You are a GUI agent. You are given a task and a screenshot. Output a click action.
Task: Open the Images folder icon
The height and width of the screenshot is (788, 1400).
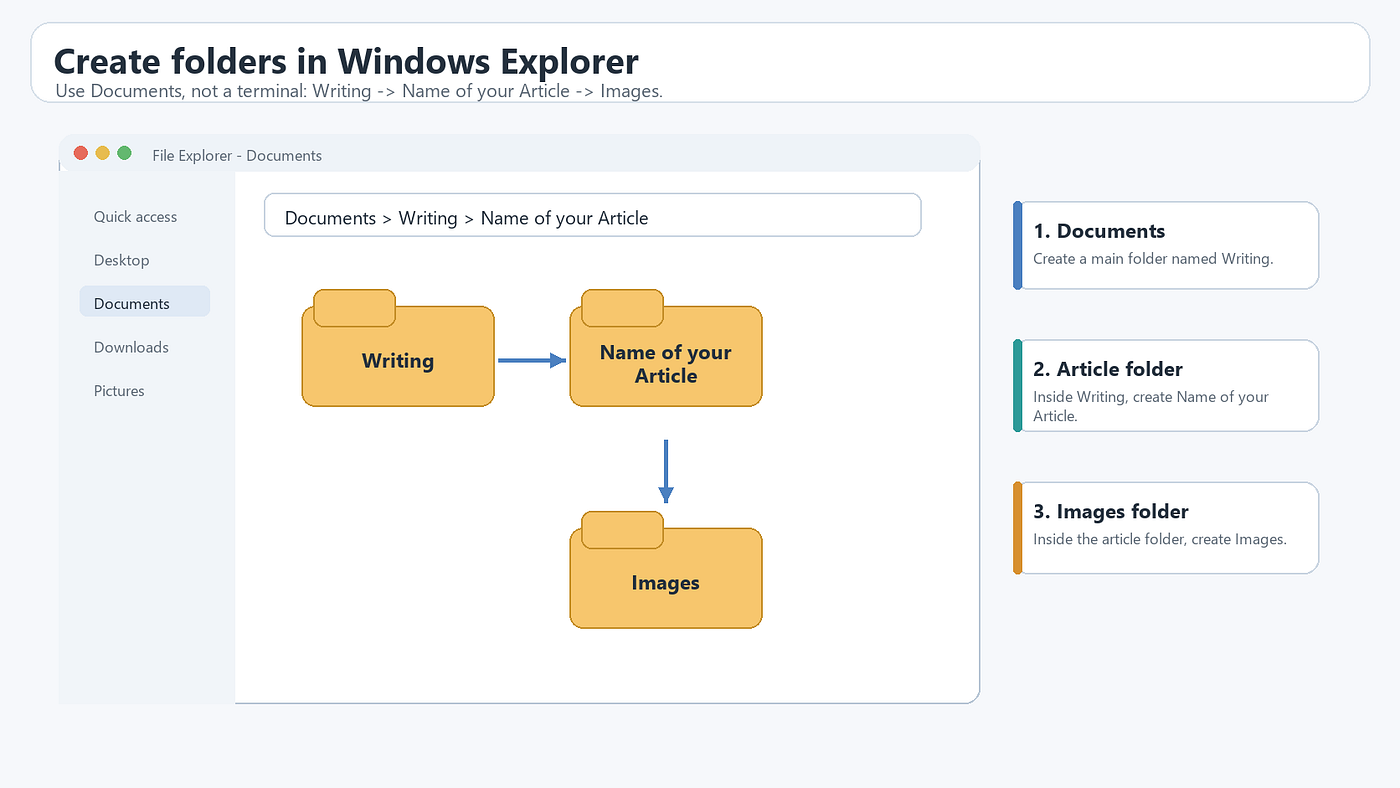666,570
